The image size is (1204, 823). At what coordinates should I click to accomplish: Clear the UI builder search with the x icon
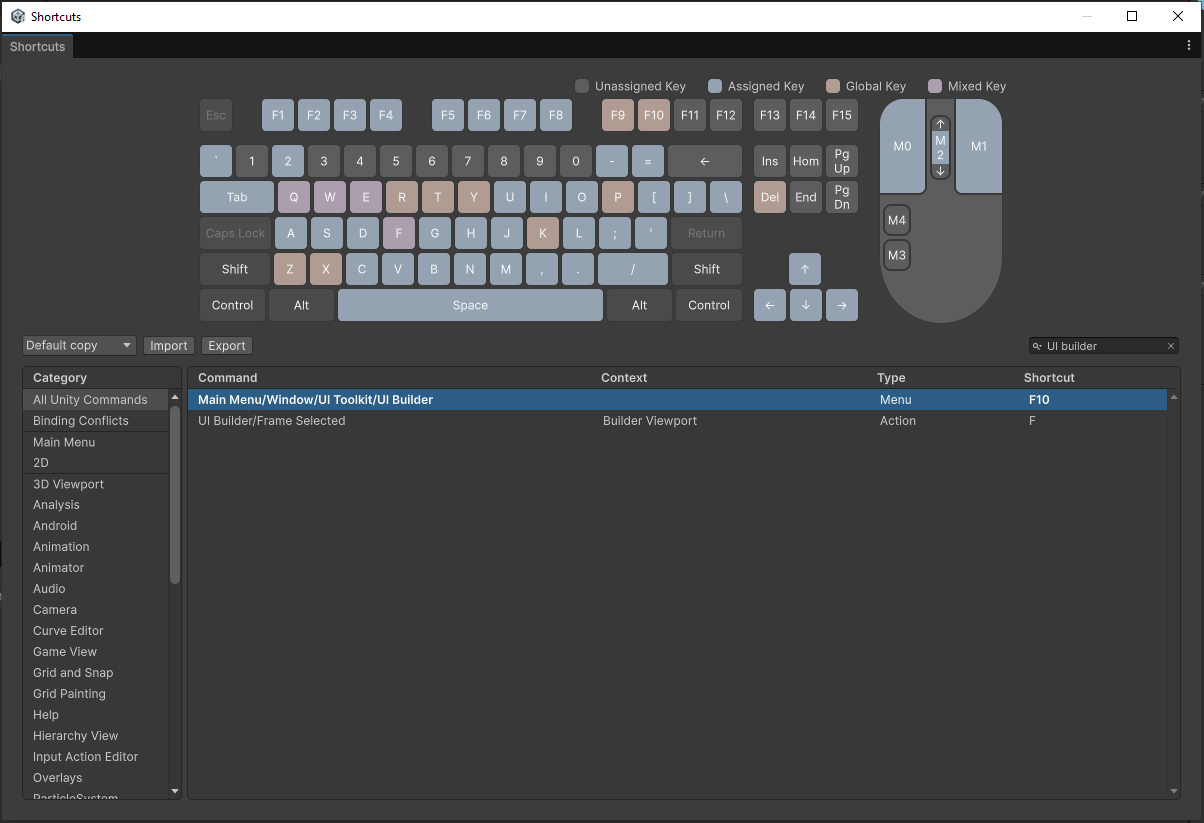(x=1170, y=345)
